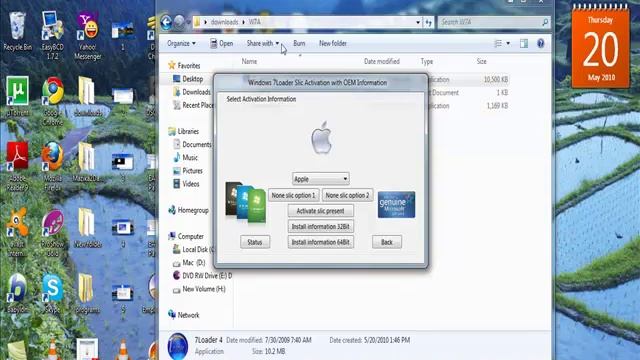Click the calendar gadget showing May 20
The width and height of the screenshot is (640, 360).
click(x=600, y=47)
